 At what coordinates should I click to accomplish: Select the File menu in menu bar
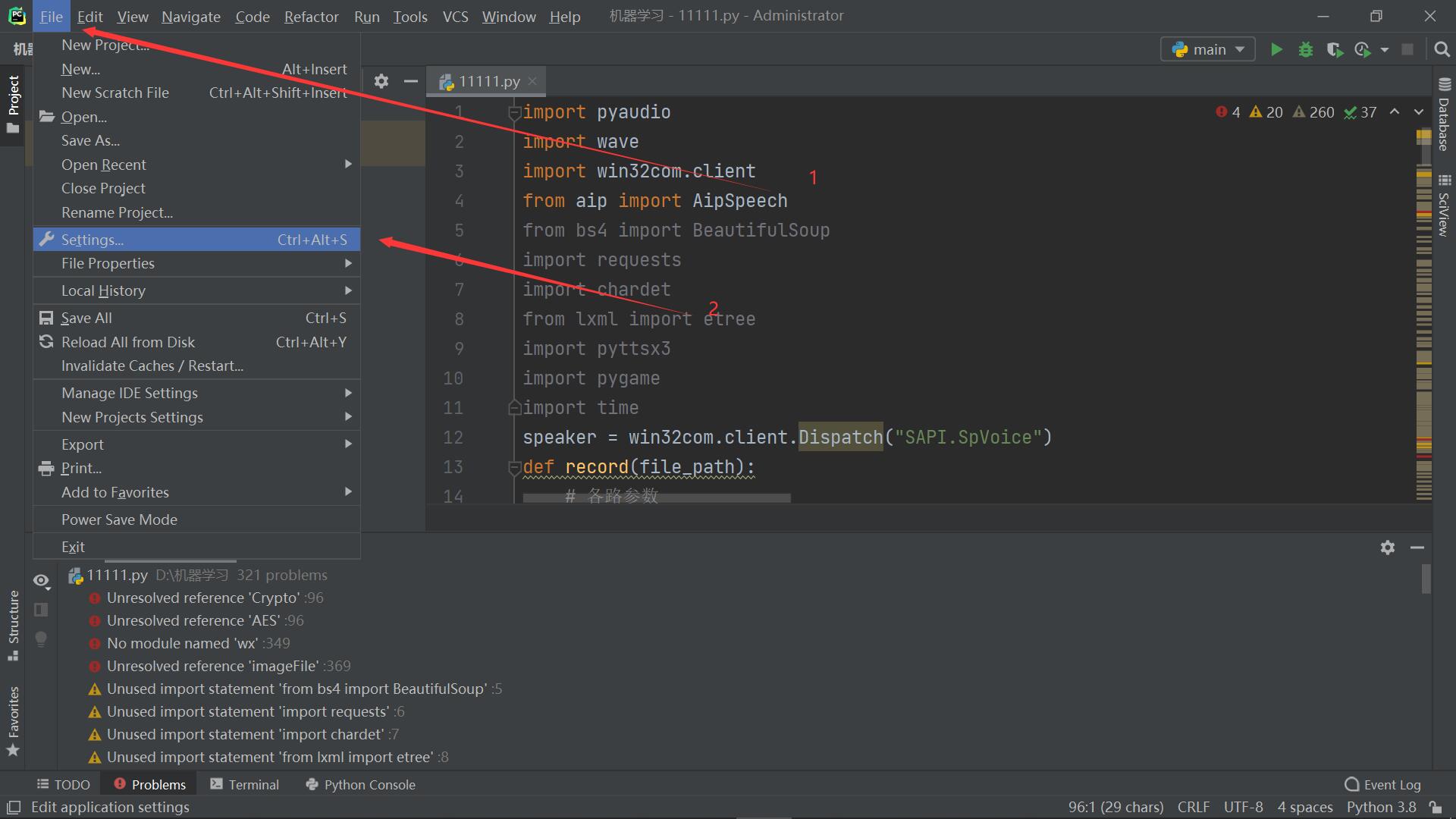tap(50, 15)
